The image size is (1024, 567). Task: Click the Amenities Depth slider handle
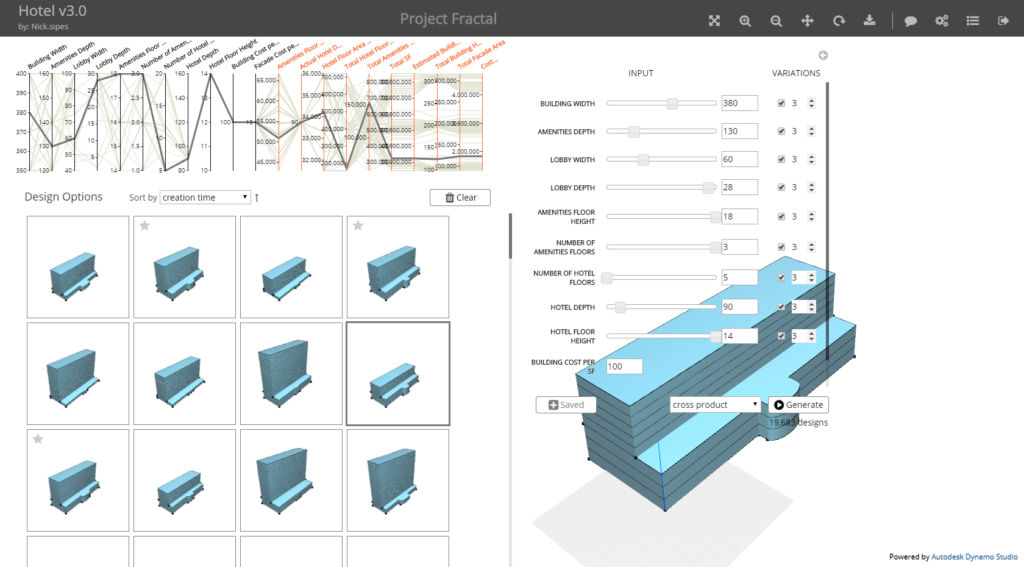click(x=633, y=131)
